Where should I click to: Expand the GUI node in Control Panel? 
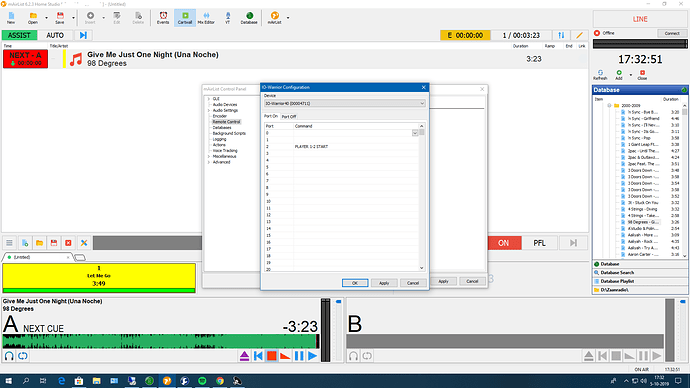[209, 99]
